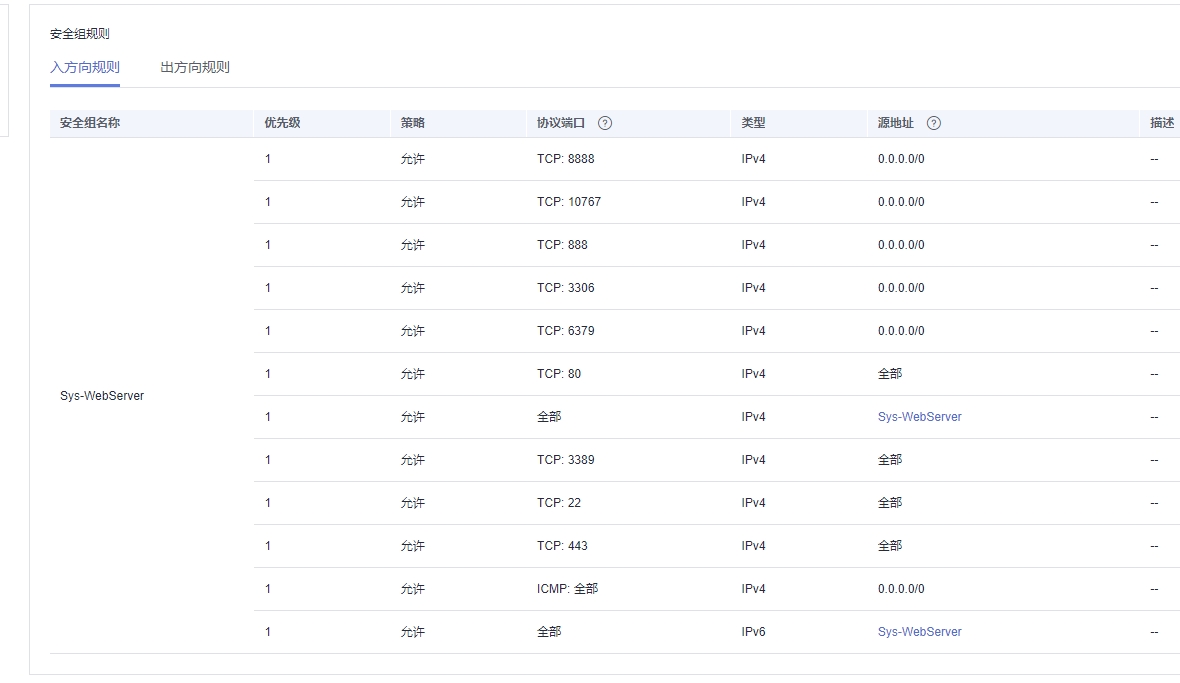The image size is (1180, 683).
Task: Click 全部 protocol cell in the IPv6 row
Action: (549, 632)
